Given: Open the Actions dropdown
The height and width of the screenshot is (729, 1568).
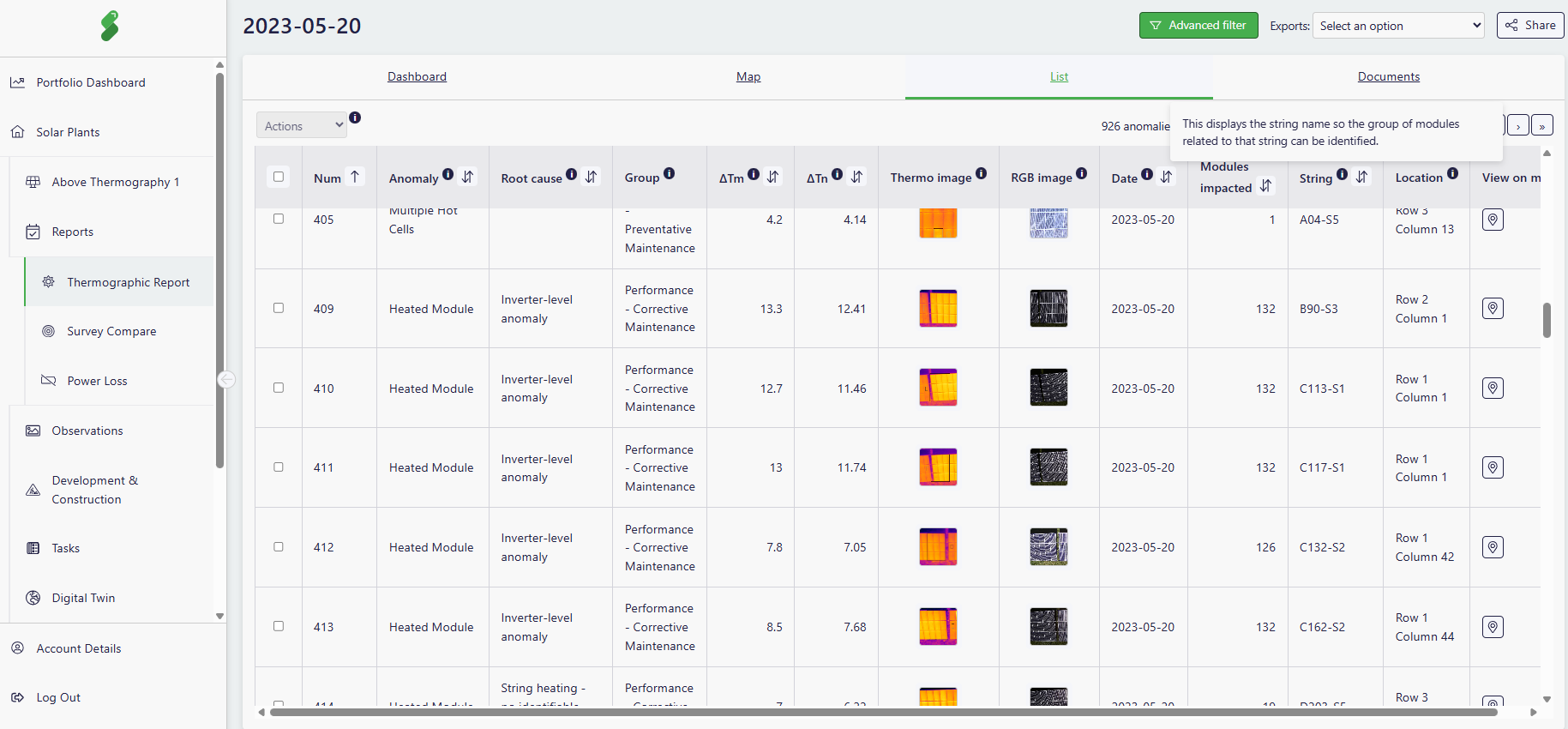Looking at the screenshot, I should click(302, 125).
